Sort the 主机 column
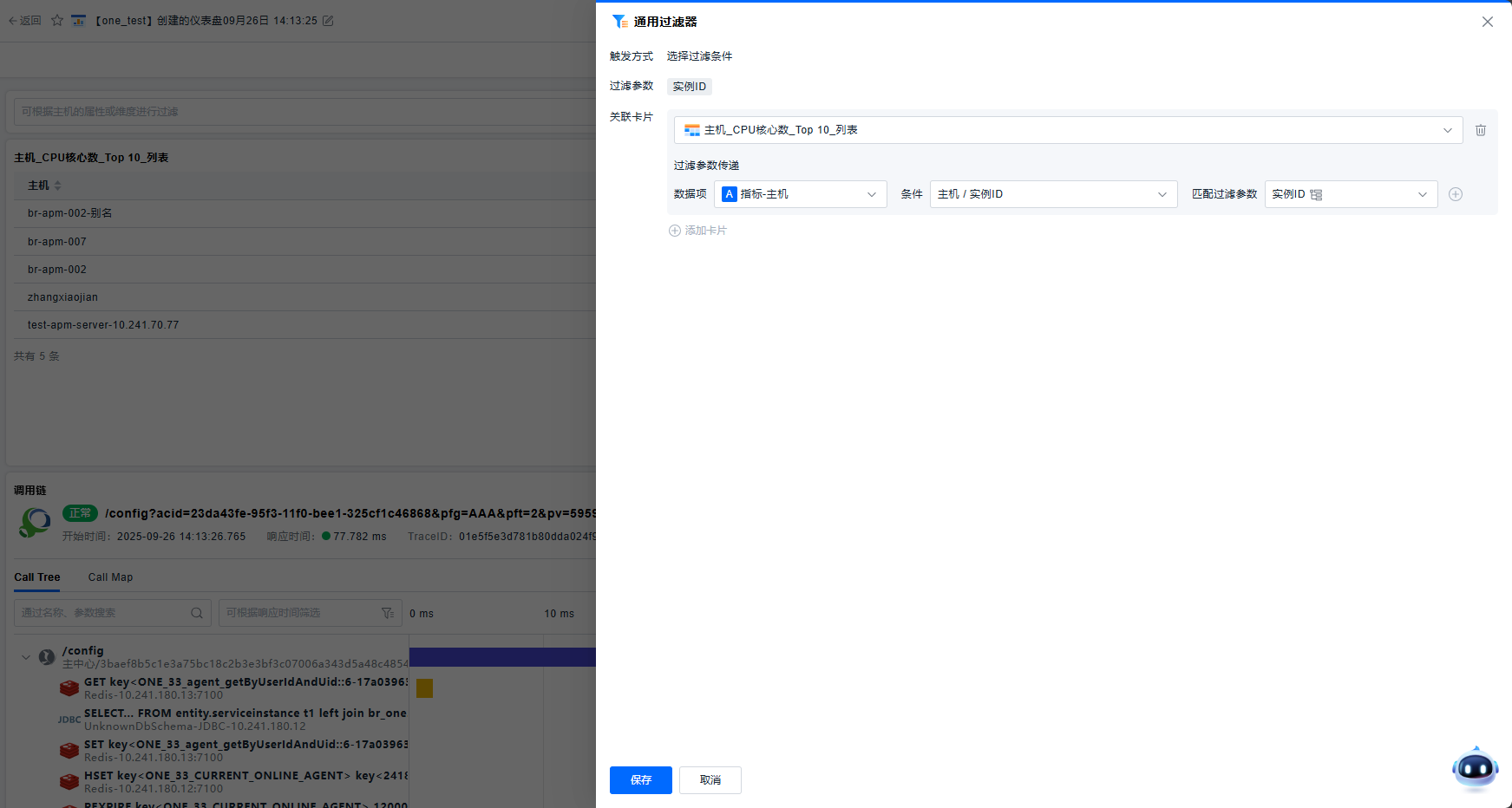This screenshot has height=808, width=1512. (x=57, y=186)
